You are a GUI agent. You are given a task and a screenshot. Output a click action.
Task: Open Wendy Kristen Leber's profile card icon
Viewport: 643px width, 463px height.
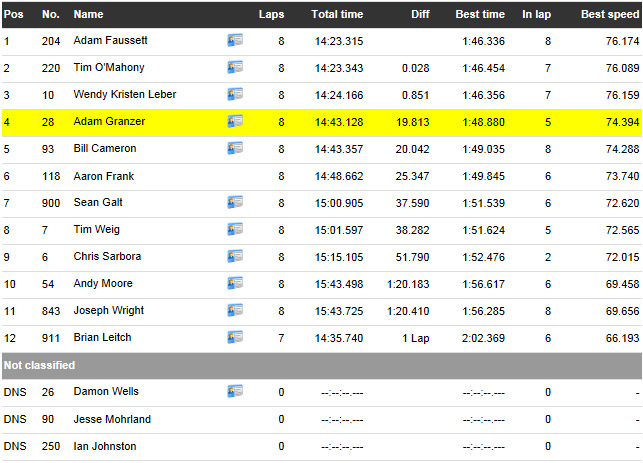(x=235, y=95)
